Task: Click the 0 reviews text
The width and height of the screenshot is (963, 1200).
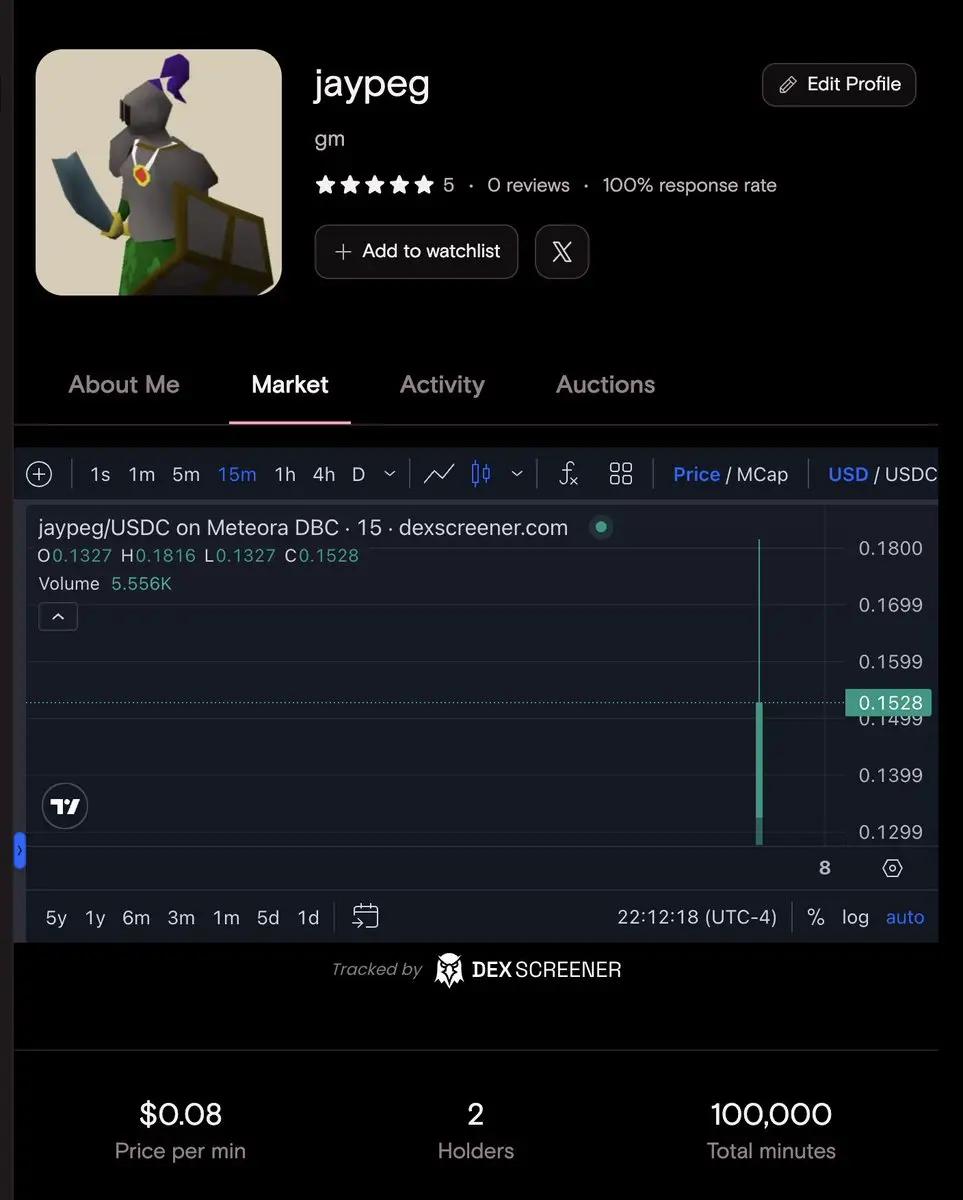Action: pos(528,186)
